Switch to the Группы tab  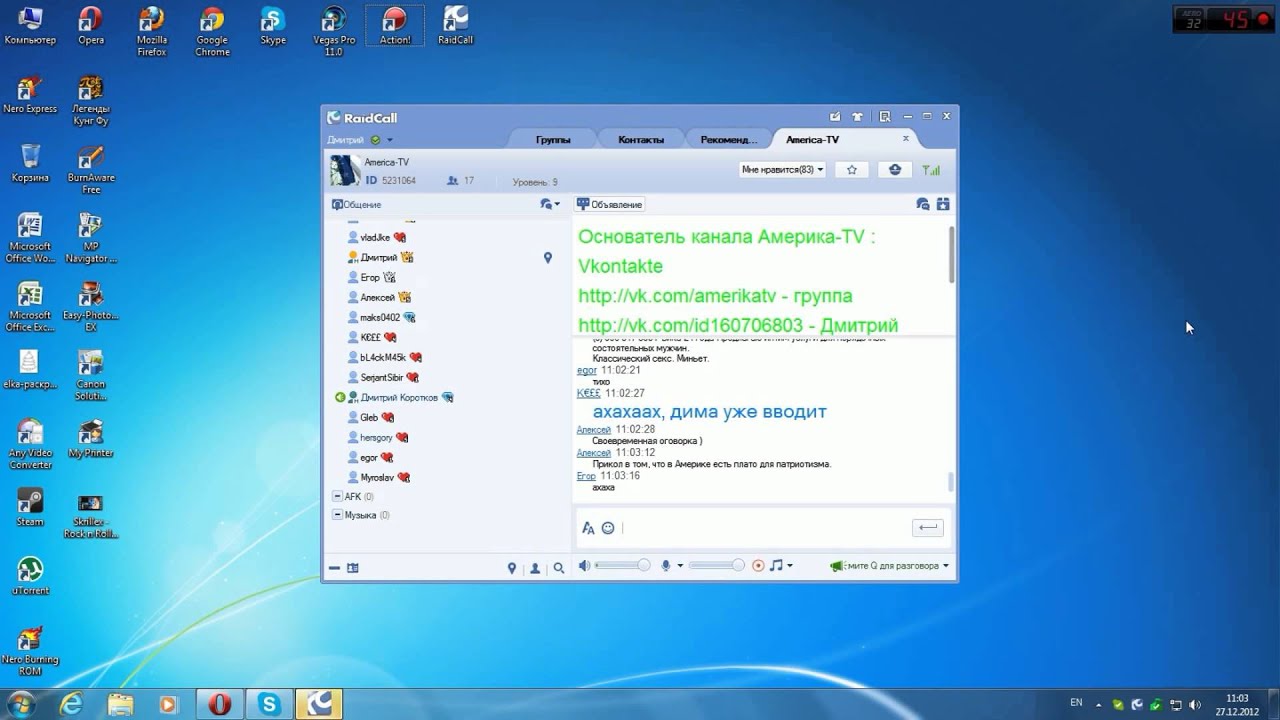[553, 140]
